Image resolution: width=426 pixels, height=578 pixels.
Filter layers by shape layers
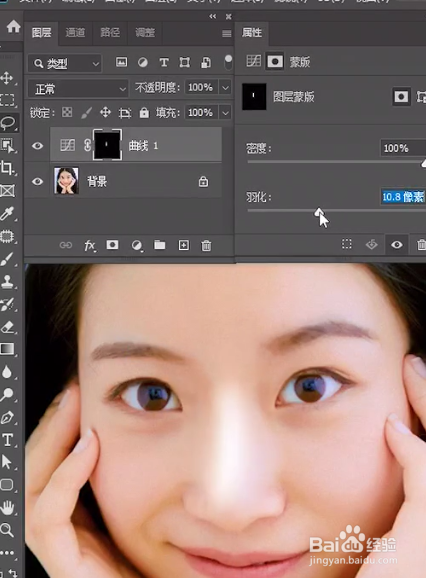185,62
